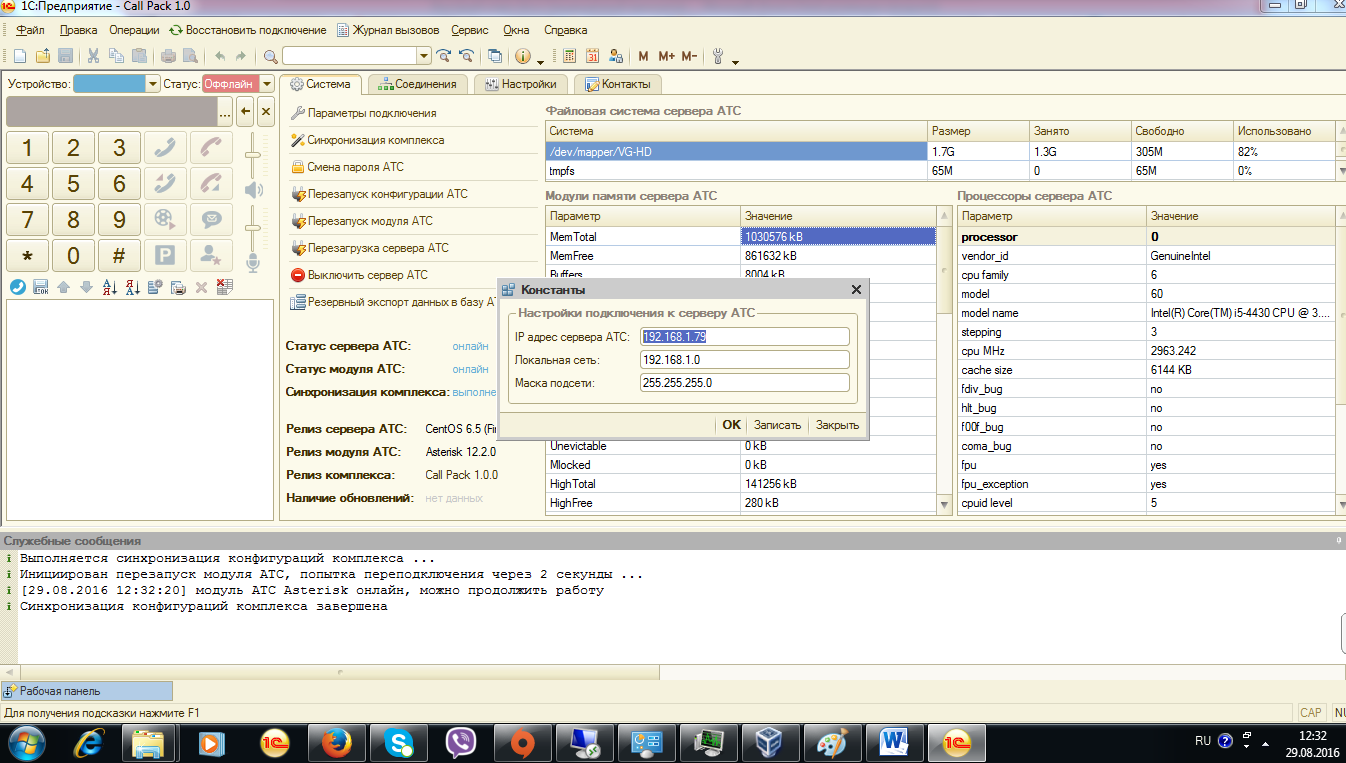This screenshot has height=763, width=1346.
Task: Click Закрыть in Константы dialog
Action: tap(837, 425)
